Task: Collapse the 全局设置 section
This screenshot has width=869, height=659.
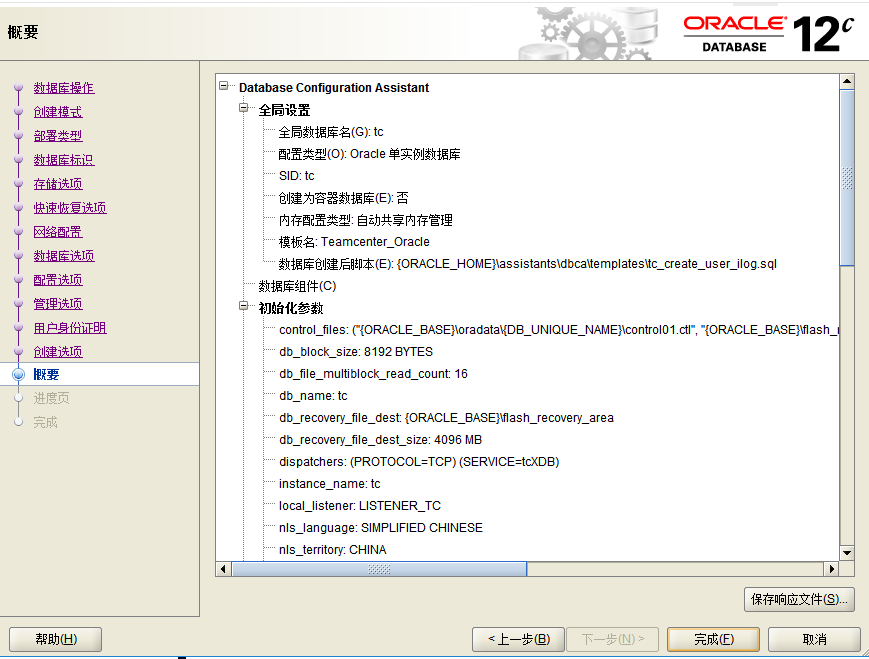Action: (x=242, y=107)
